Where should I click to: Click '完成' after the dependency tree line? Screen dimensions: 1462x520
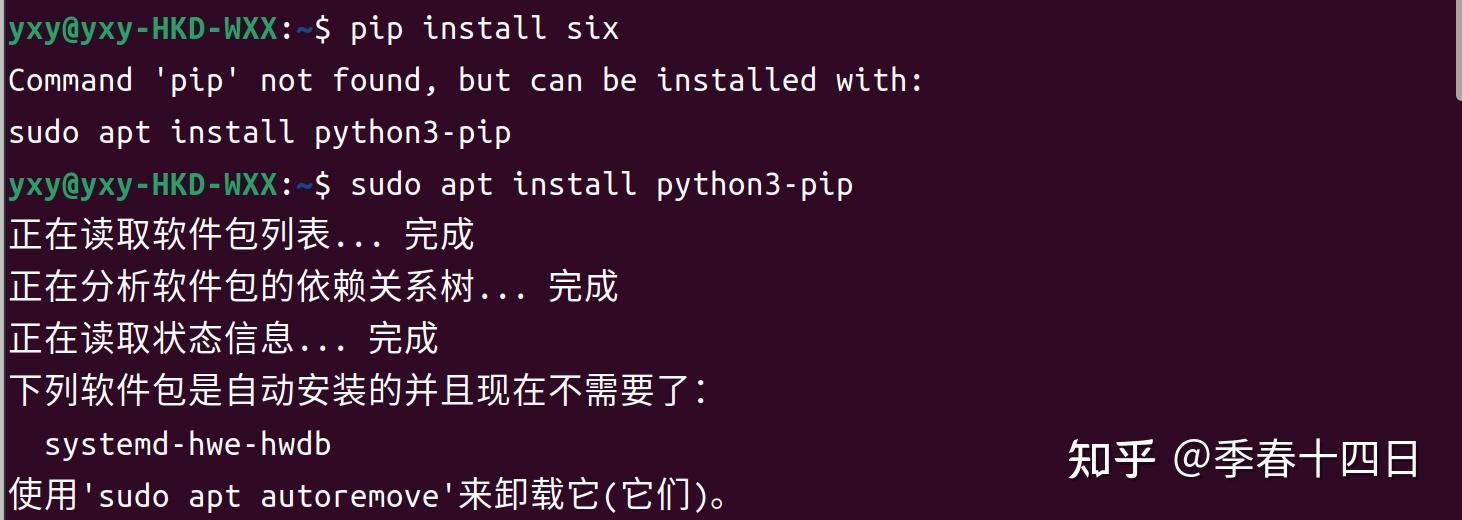pyautogui.click(x=583, y=288)
